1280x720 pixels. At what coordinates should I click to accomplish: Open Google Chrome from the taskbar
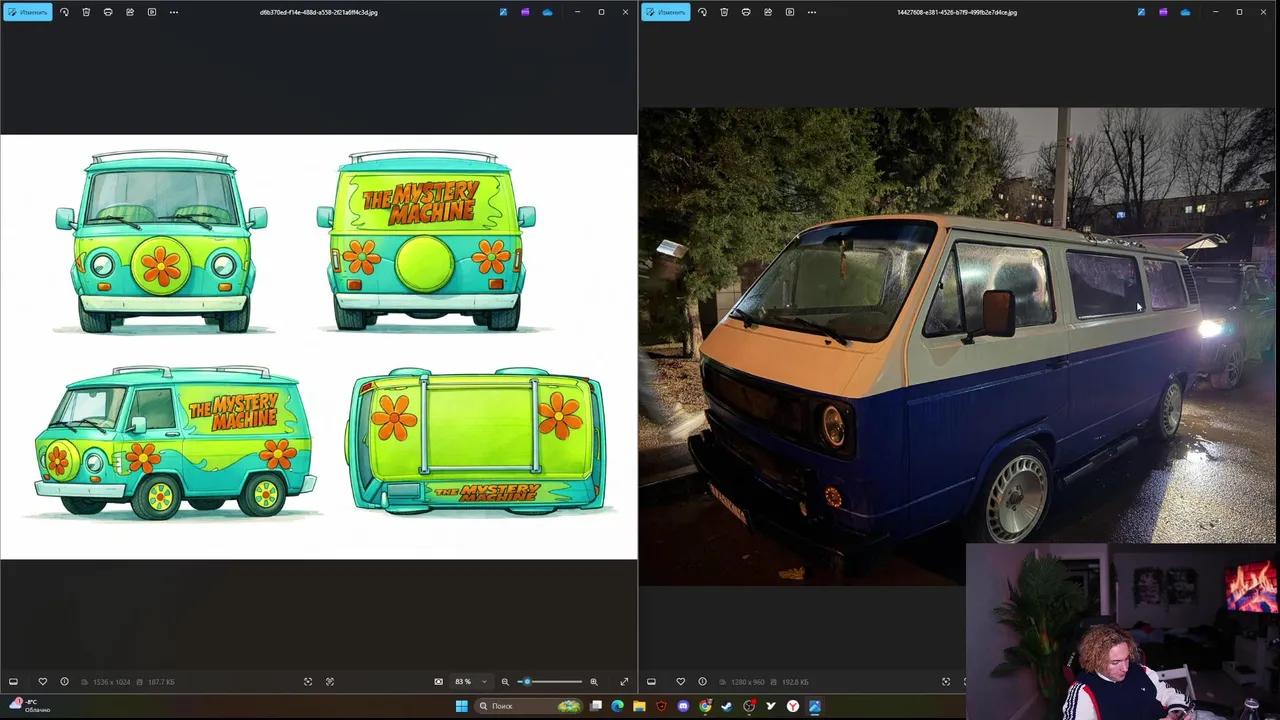click(705, 706)
